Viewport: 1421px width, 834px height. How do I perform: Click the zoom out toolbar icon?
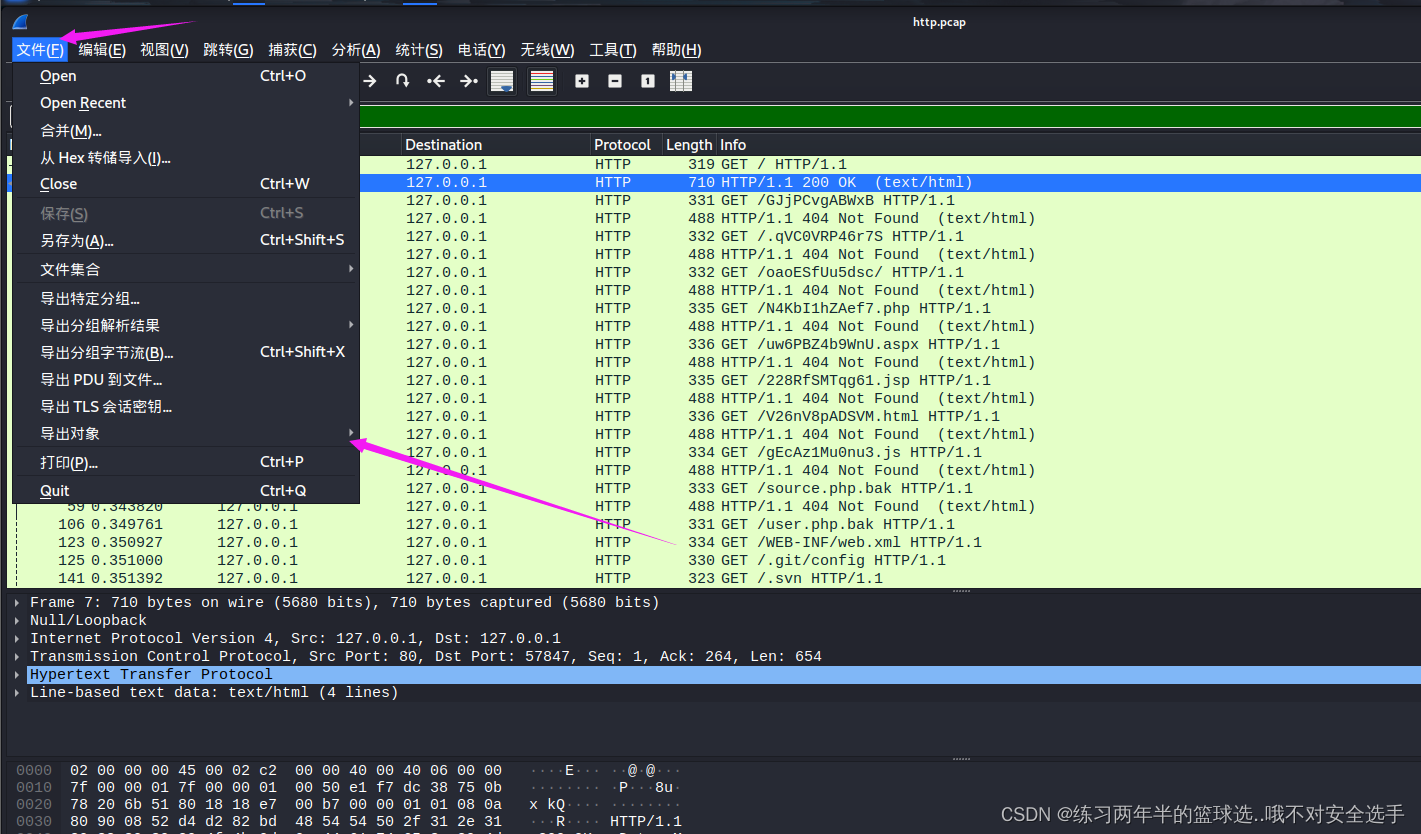(614, 81)
